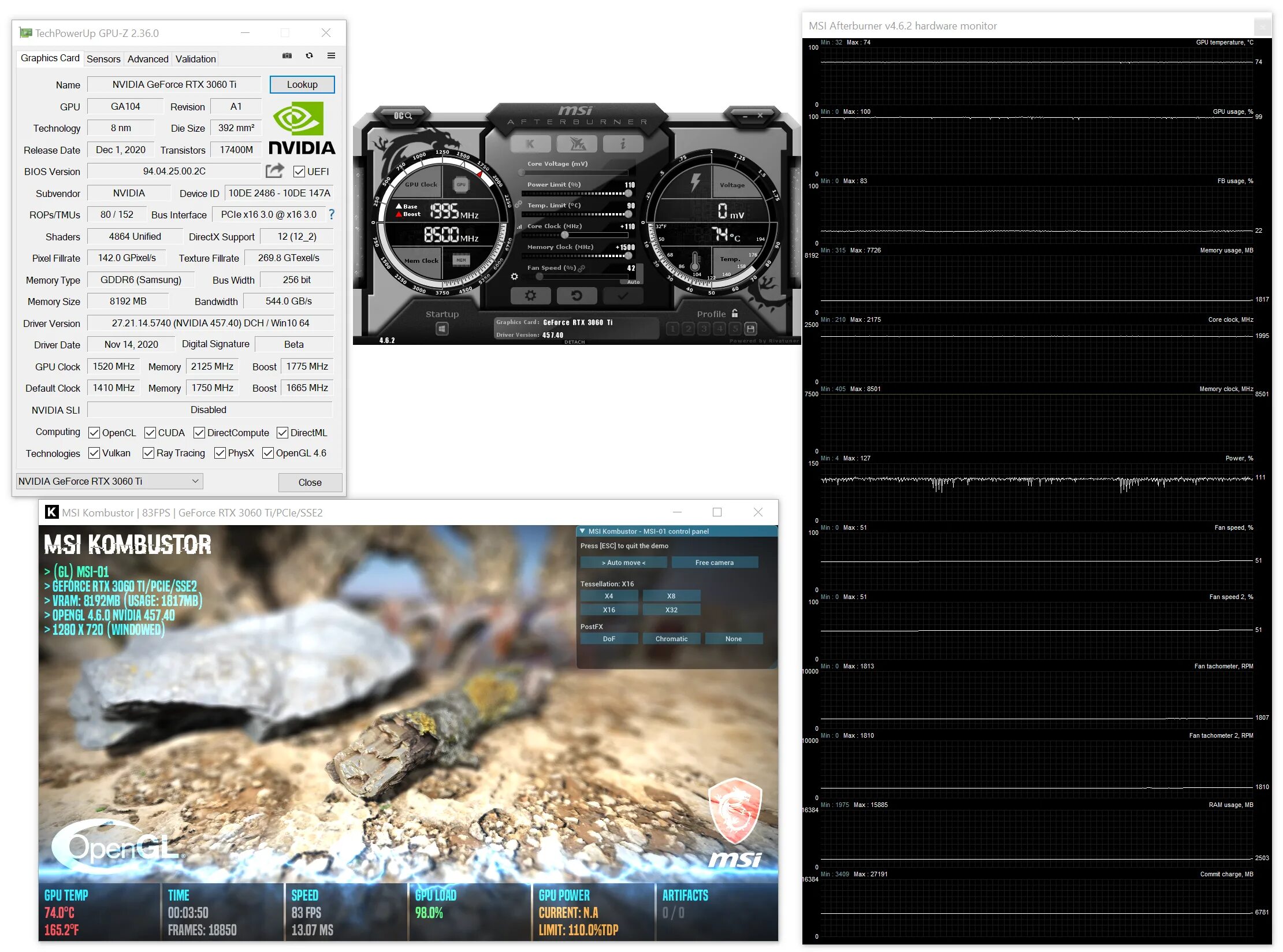Select Auto move camera in Kombustor
The width and height of the screenshot is (1283, 952).
point(623,562)
